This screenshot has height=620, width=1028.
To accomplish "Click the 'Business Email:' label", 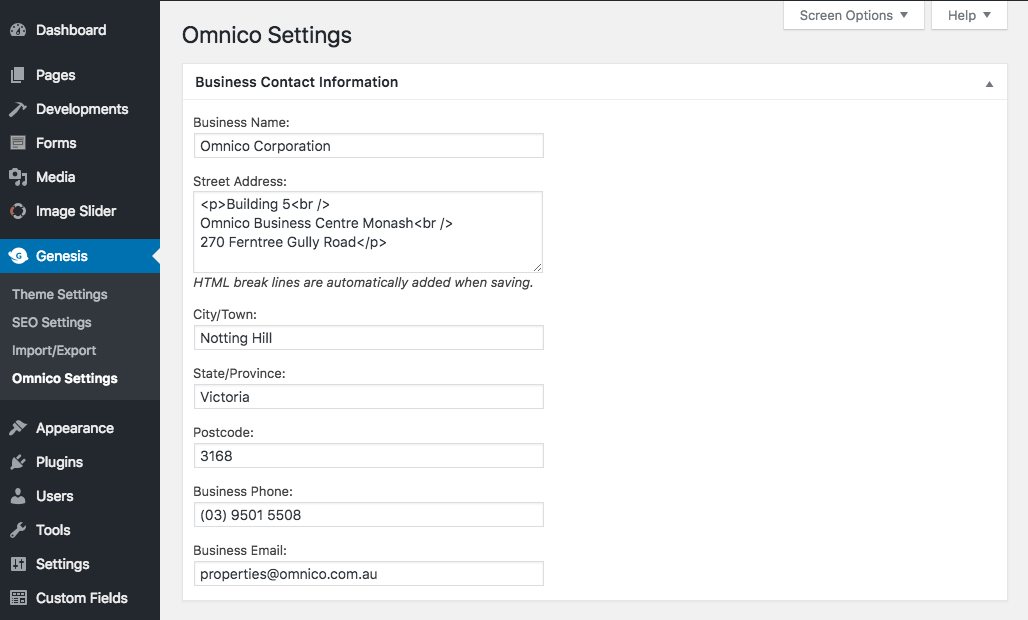I will [240, 551].
